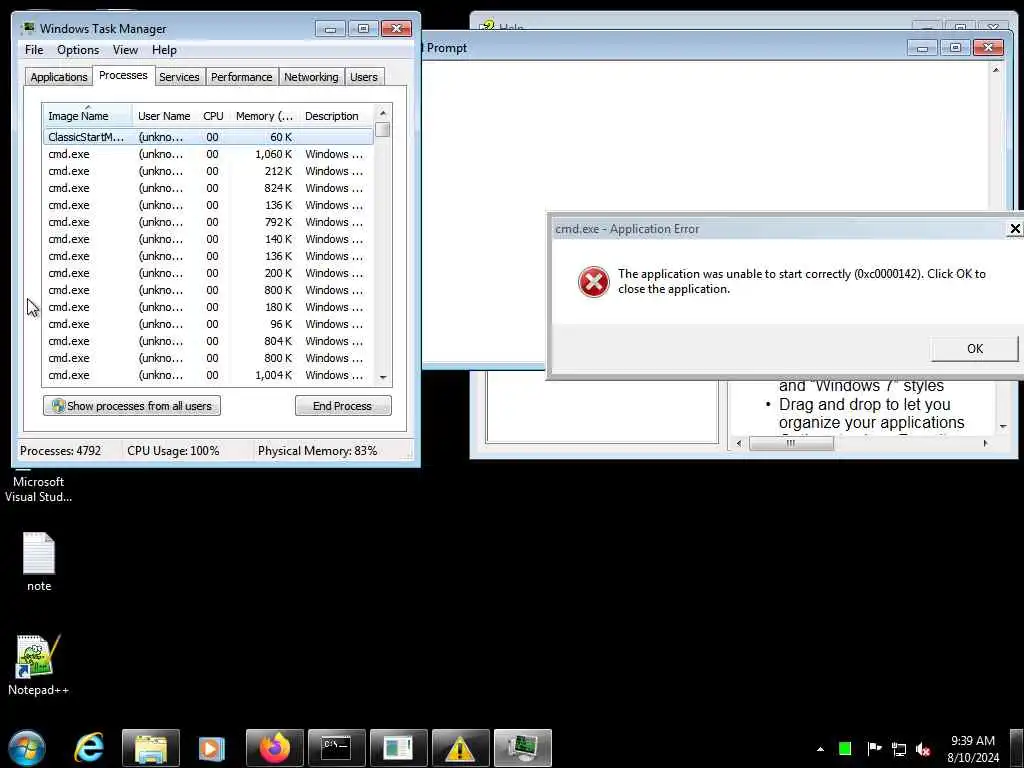The height and width of the screenshot is (768, 1024).
Task: Switch to the Applications tab
Action: tap(59, 77)
